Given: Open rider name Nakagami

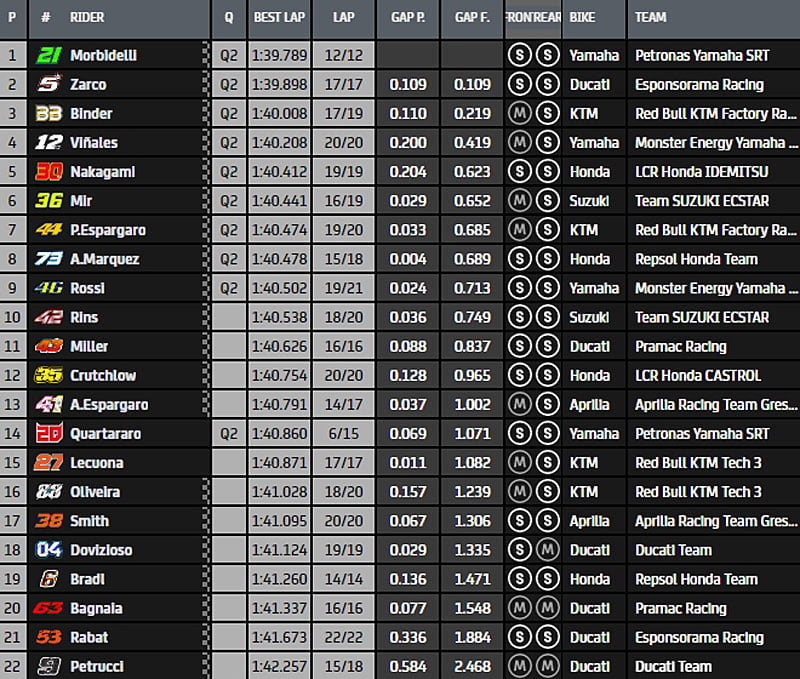Looking at the screenshot, I should [102, 172].
